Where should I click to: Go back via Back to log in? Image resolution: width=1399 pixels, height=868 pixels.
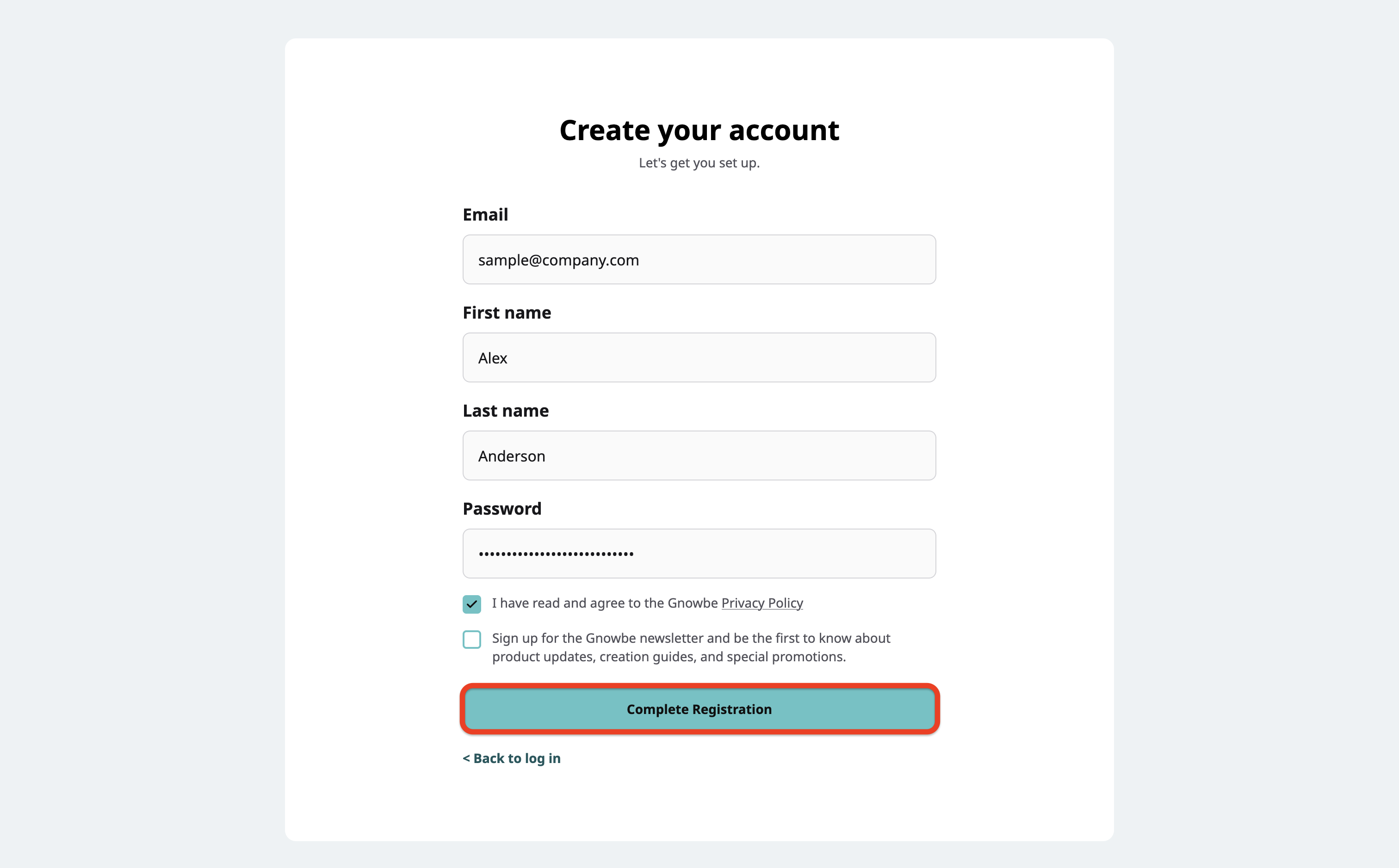(x=512, y=758)
